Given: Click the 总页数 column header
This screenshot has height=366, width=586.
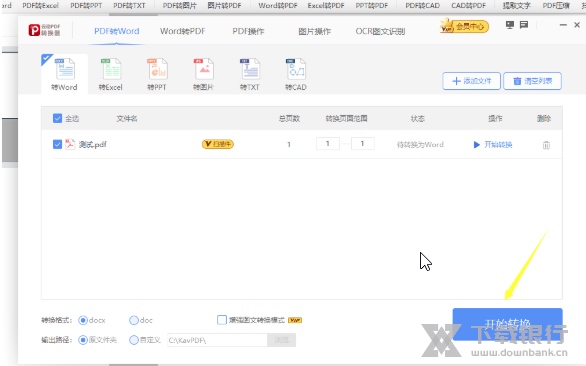Looking at the screenshot, I should point(289,119).
